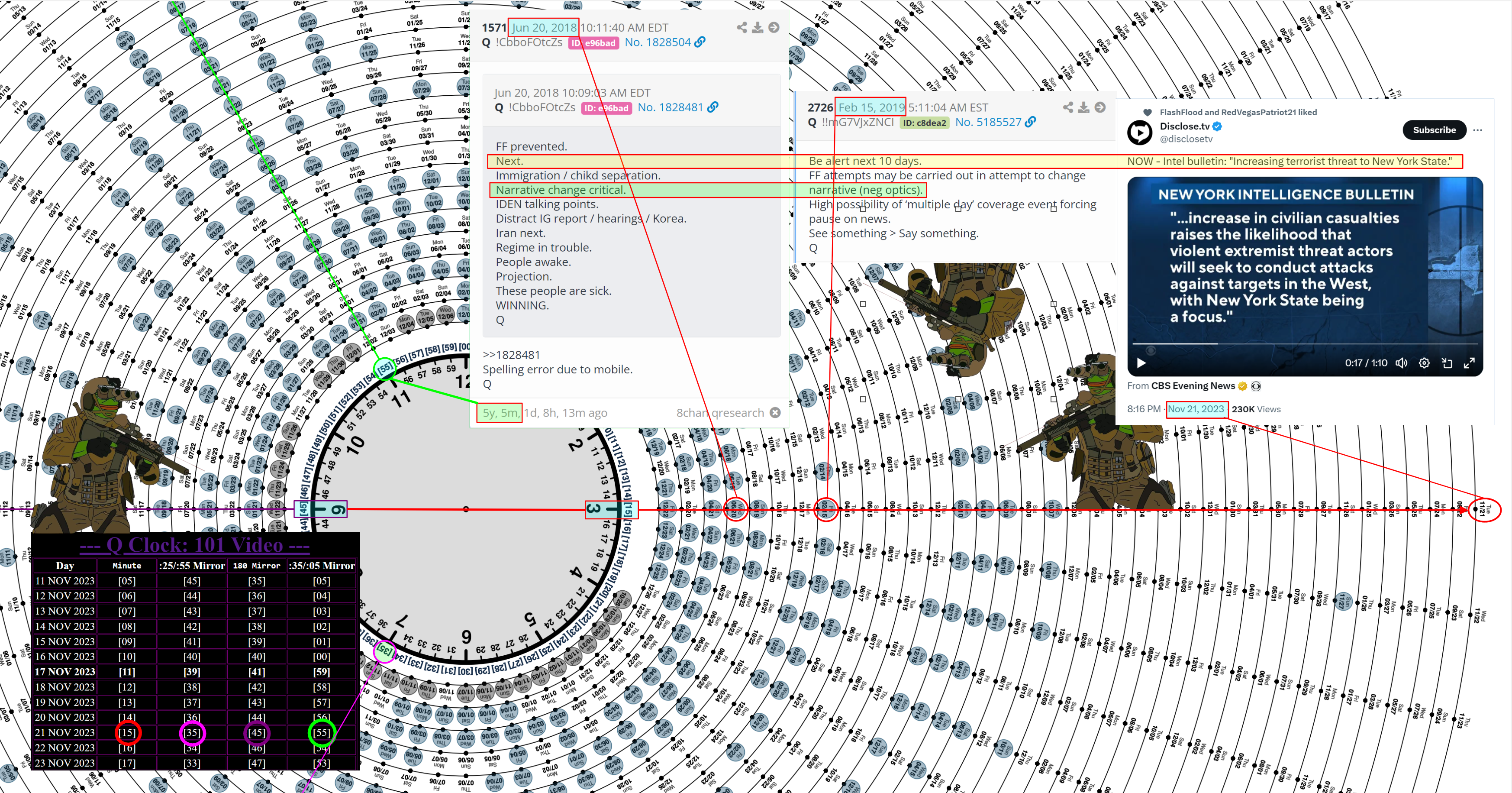Open post link No. 1828504
Viewport: 1512px width, 793px height.
click(x=658, y=42)
